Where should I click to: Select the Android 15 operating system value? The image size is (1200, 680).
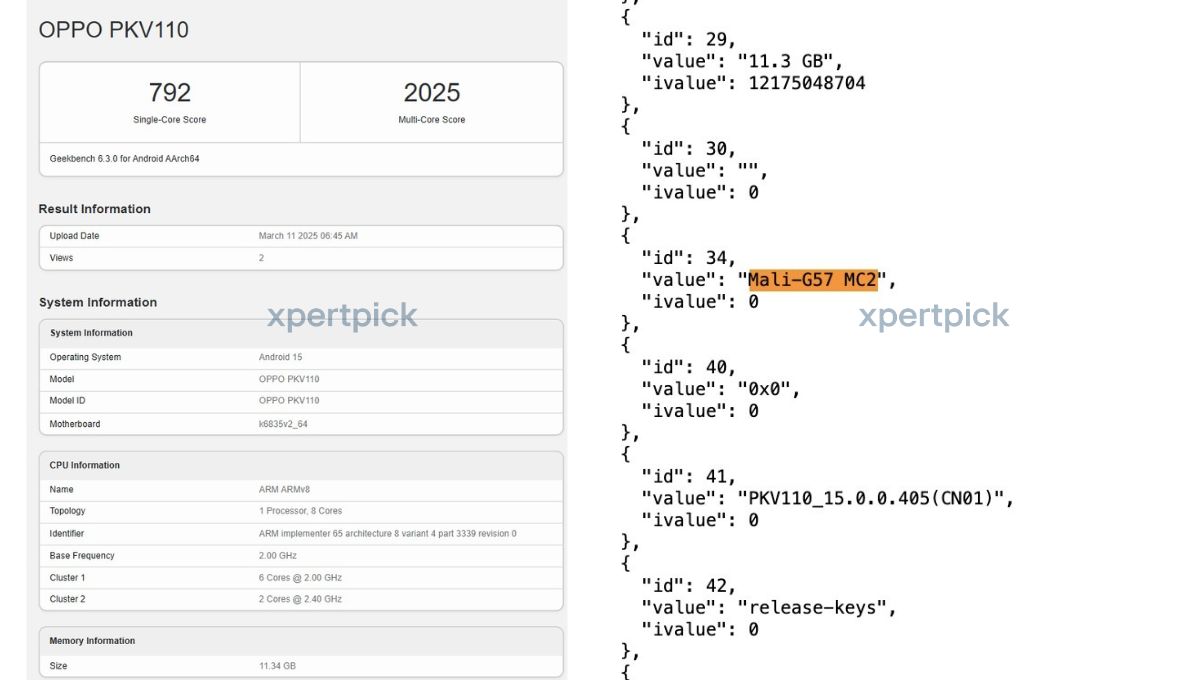[280, 357]
